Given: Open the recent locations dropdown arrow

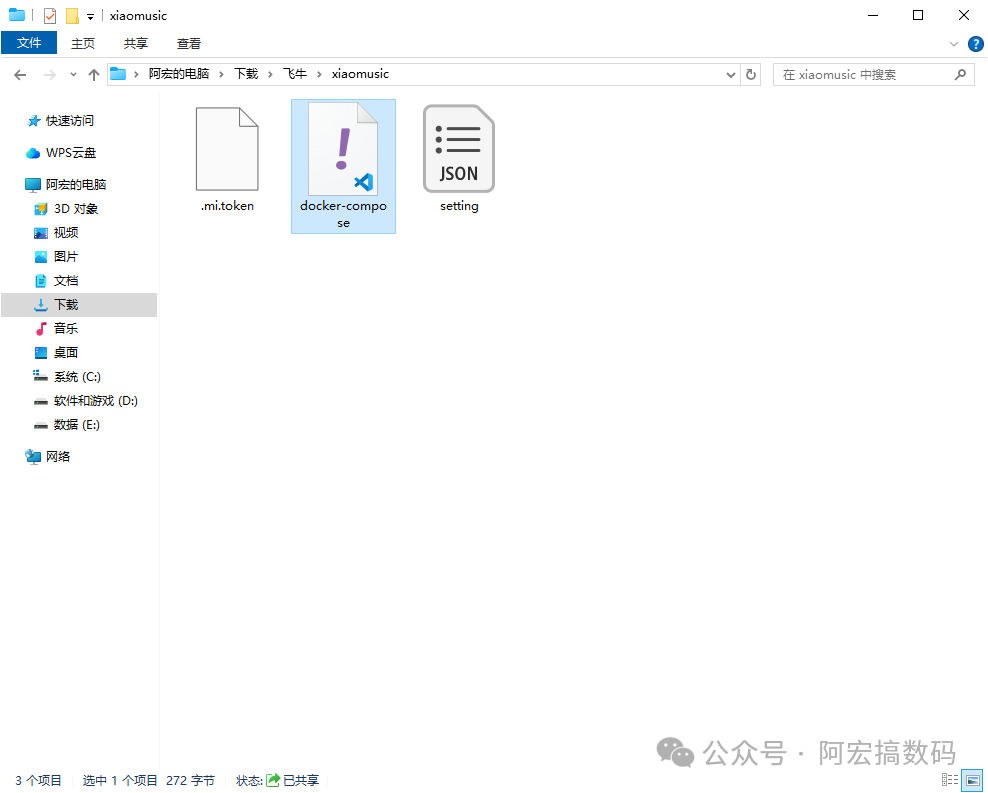Looking at the screenshot, I should (73, 75).
